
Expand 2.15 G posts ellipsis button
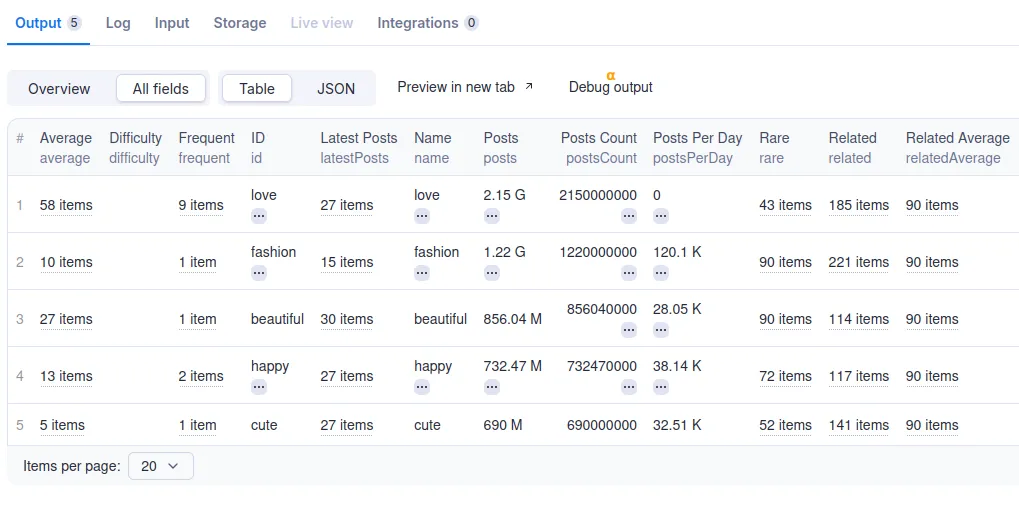pyautogui.click(x=491, y=216)
